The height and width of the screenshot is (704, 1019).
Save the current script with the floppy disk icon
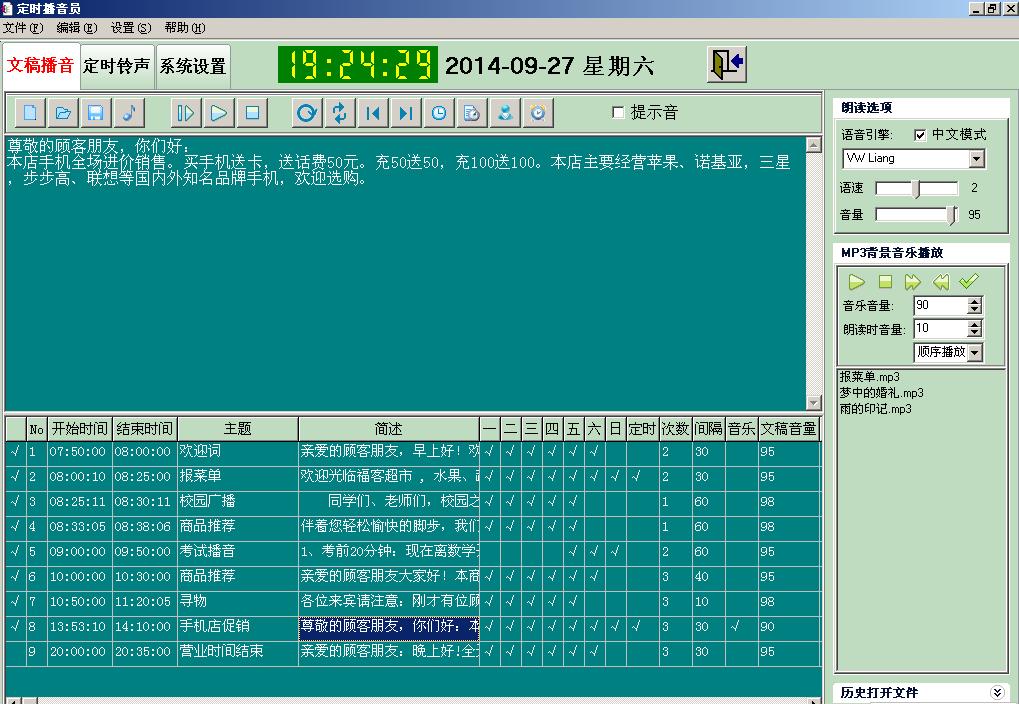pyautogui.click(x=94, y=113)
